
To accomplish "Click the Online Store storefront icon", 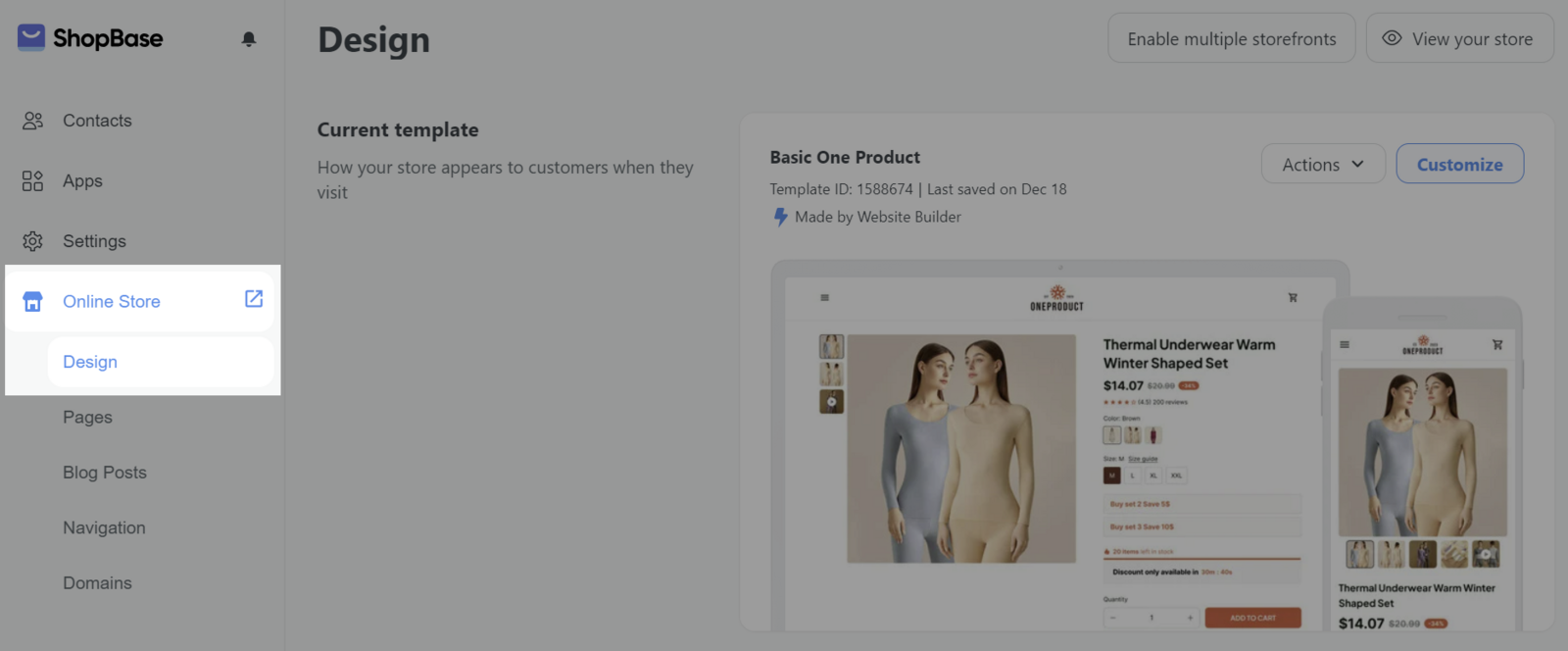I will tap(32, 302).
